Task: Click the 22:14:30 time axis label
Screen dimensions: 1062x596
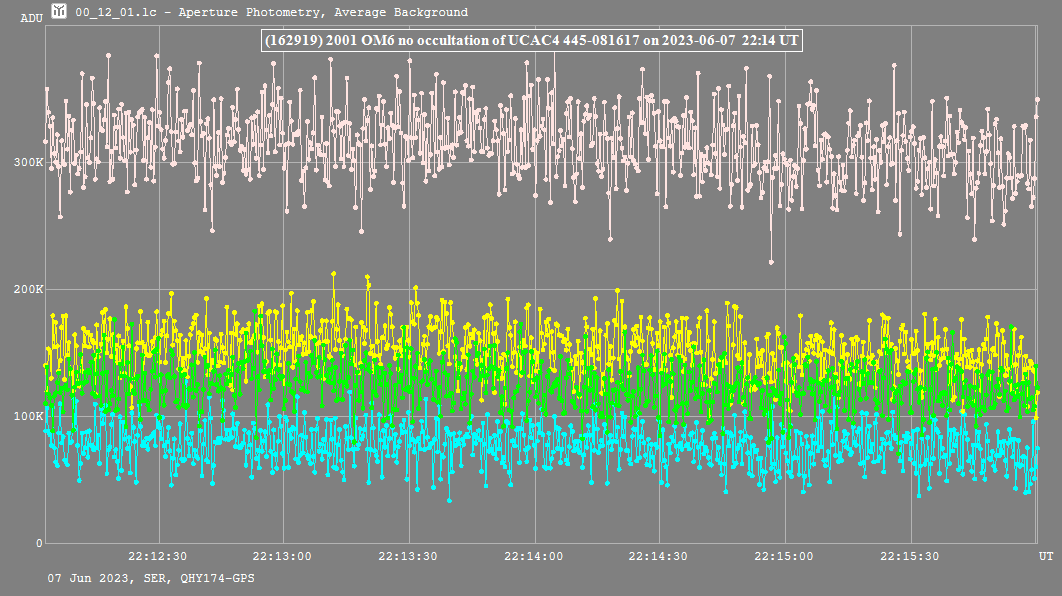Action: [x=660, y=556]
